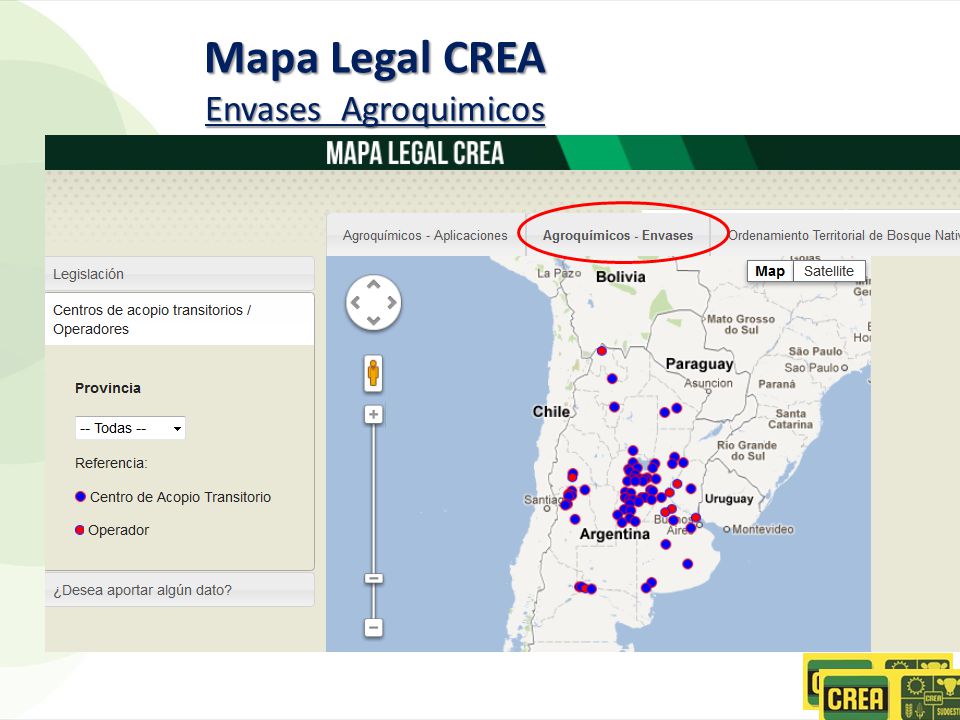The image size is (960, 720).
Task: Click the Mato Grosso do Sul label
Action: (x=741, y=324)
